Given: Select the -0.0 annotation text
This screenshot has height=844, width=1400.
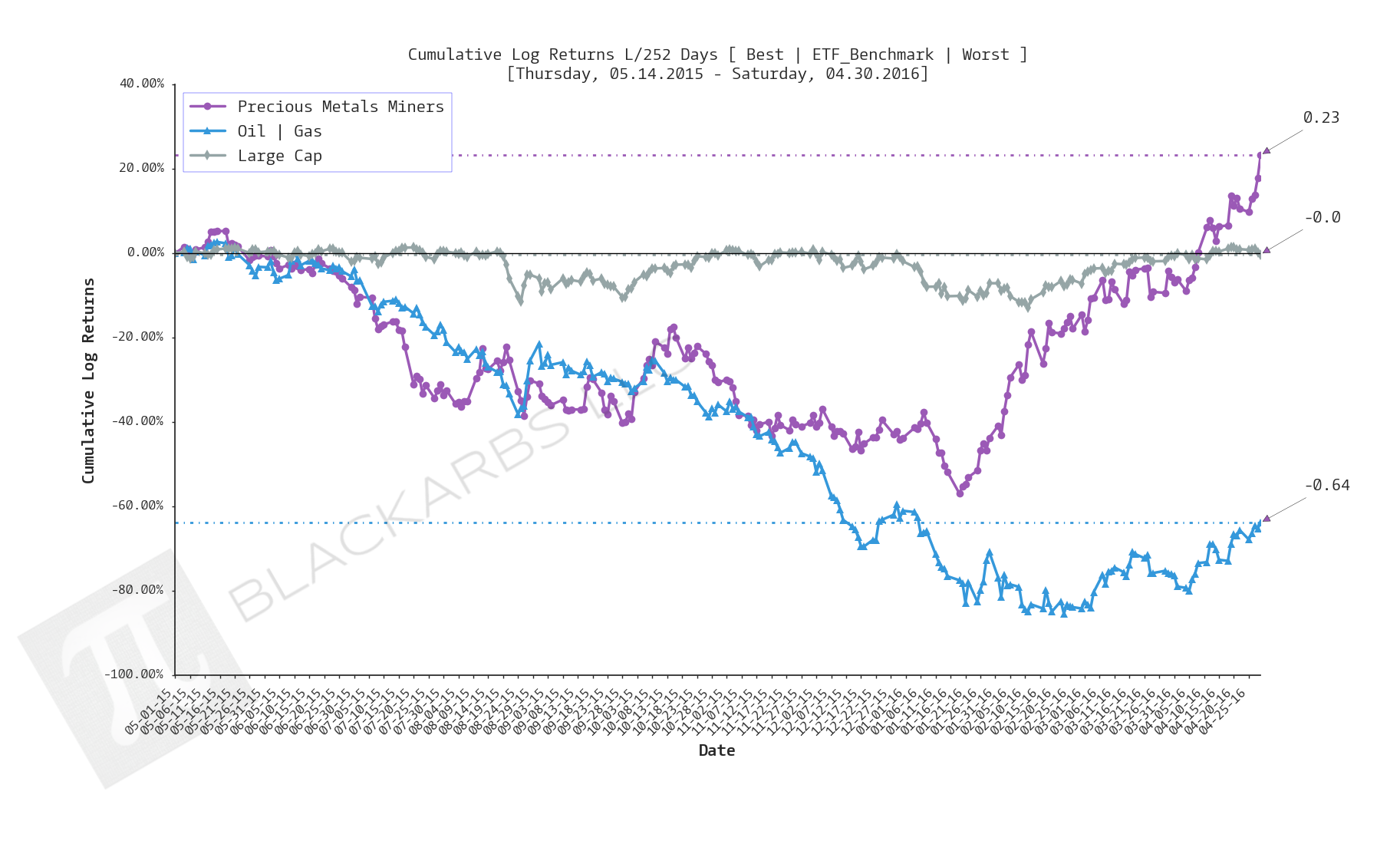Looking at the screenshot, I should tap(1323, 217).
